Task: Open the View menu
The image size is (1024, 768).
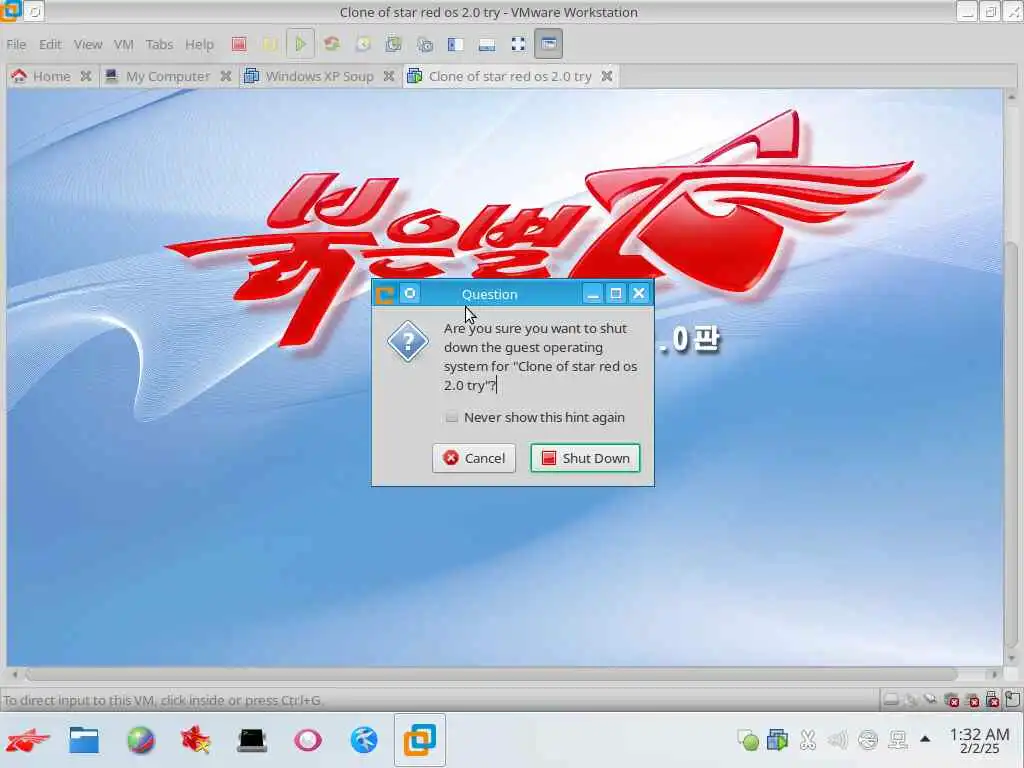Action: [x=88, y=44]
